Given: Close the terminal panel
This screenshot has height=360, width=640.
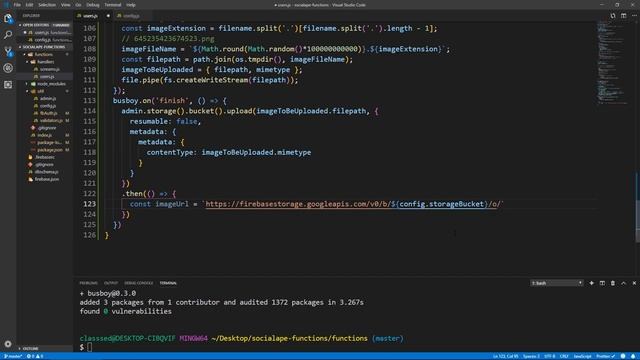Looking at the screenshot, I should 634,283.
